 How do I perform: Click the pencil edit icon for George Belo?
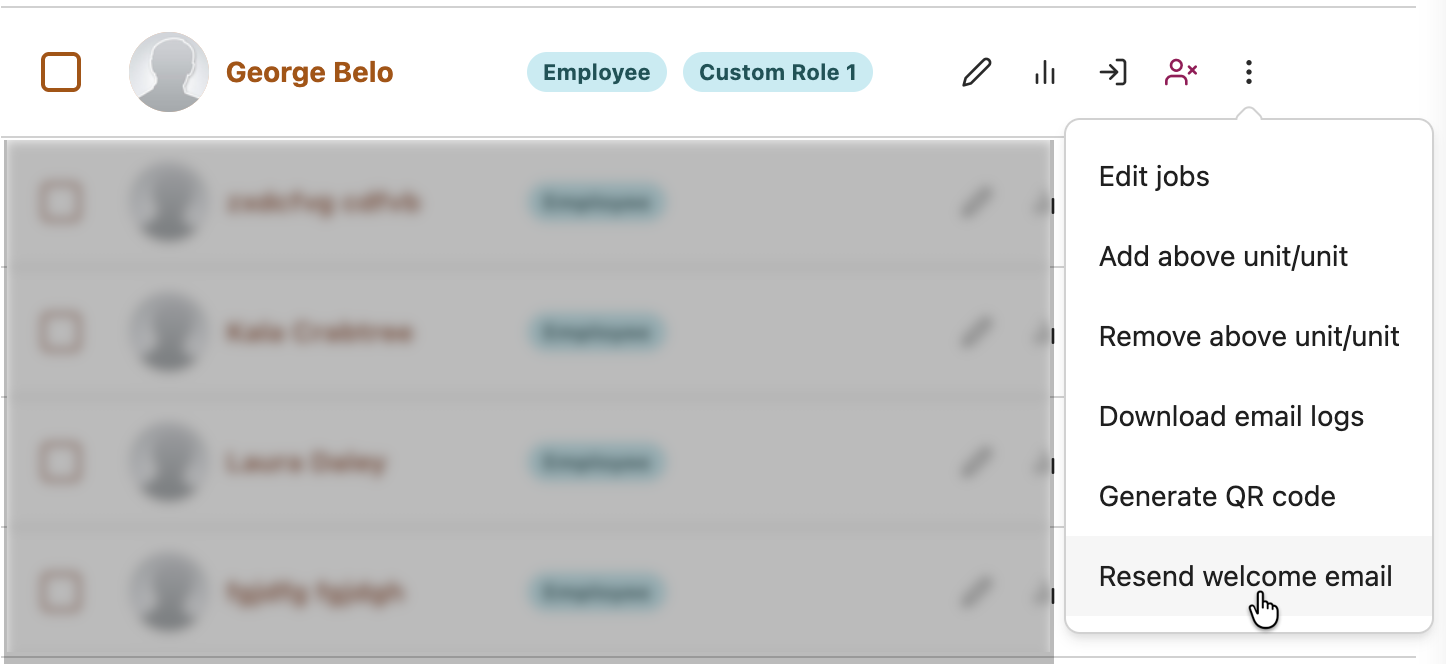point(976,72)
